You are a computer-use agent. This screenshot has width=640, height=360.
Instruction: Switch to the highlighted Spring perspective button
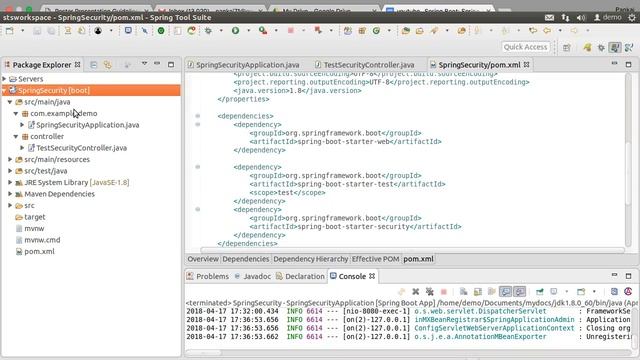pos(615,48)
